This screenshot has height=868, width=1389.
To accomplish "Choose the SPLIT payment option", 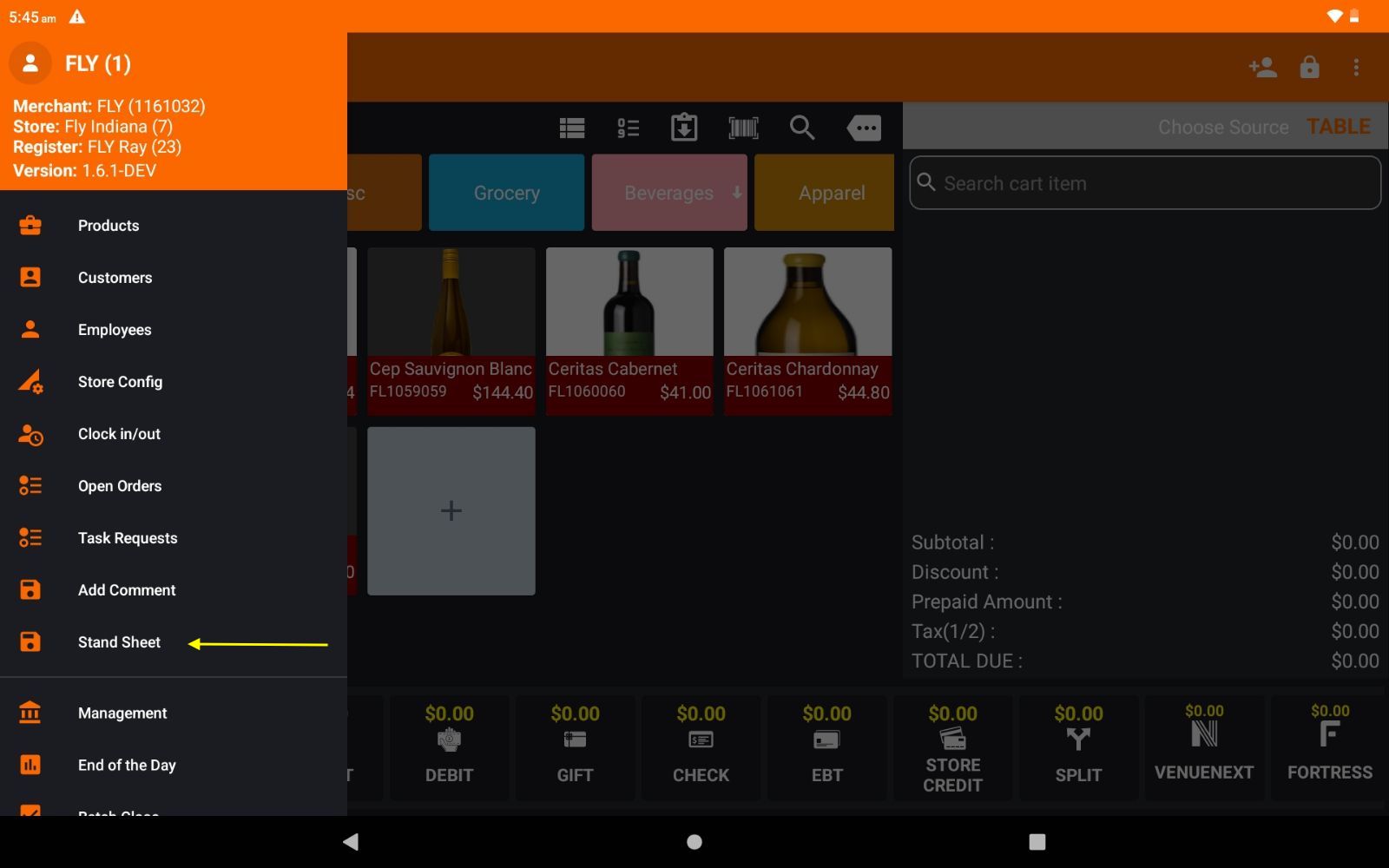I will (1078, 747).
